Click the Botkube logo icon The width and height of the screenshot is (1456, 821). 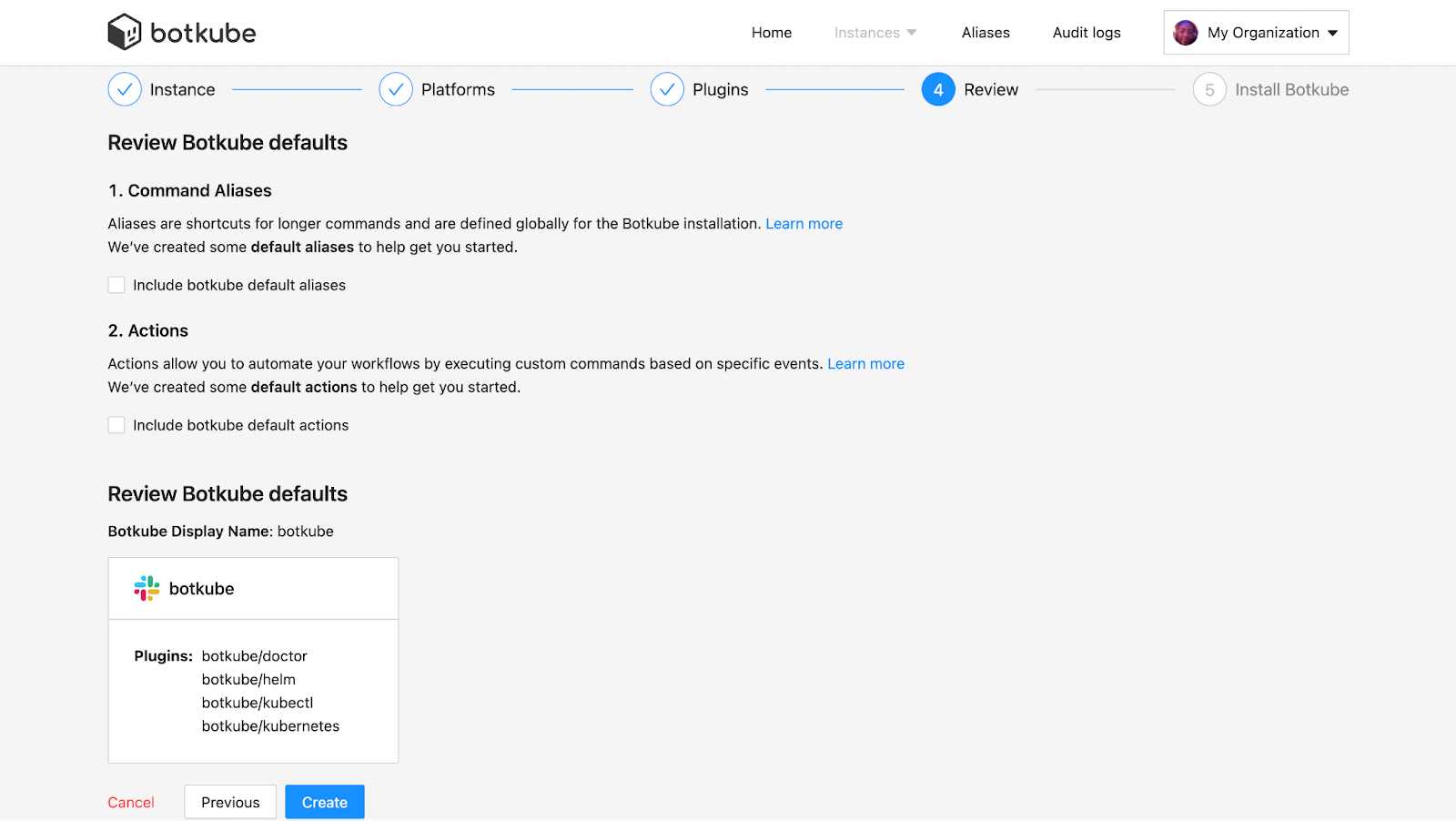pos(125,31)
